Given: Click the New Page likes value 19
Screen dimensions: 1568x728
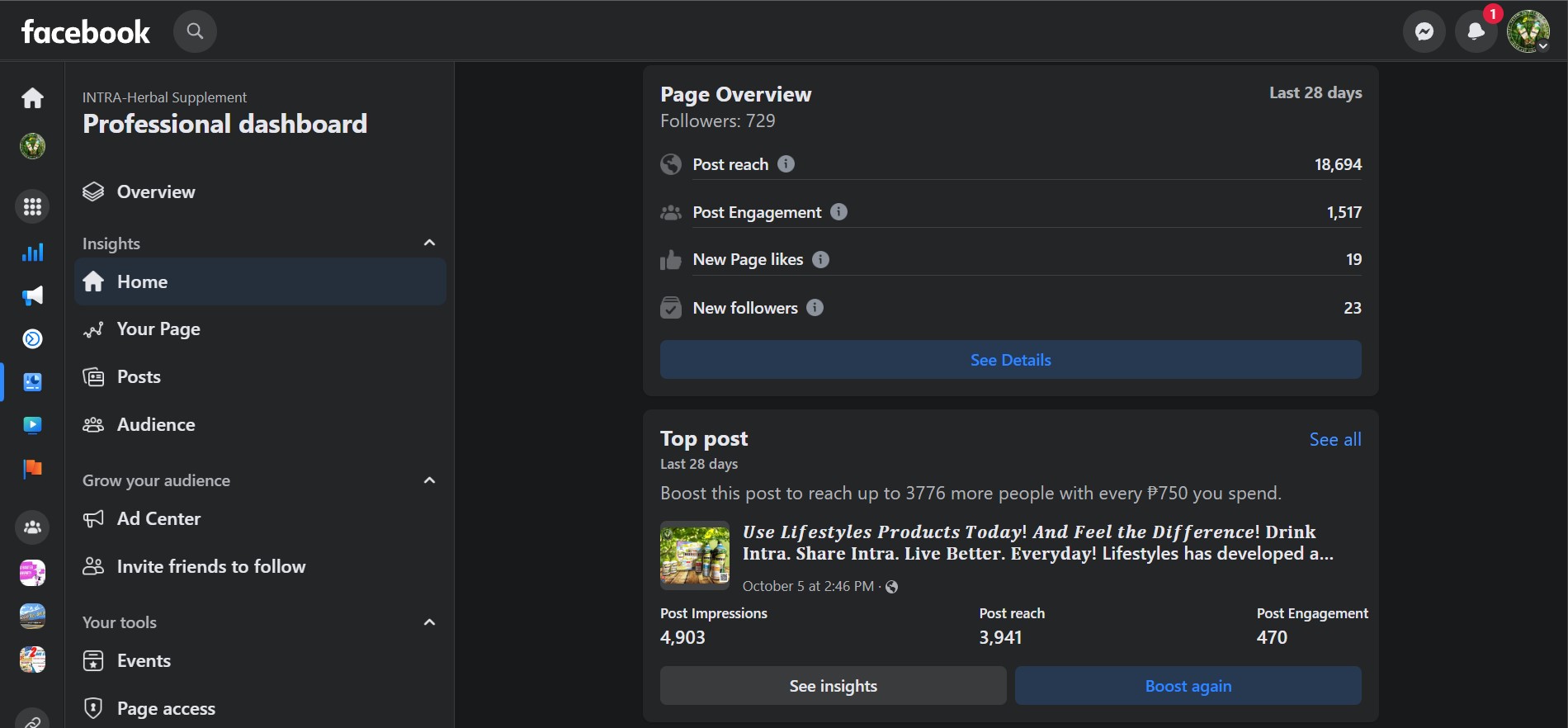Looking at the screenshot, I should (x=1354, y=259).
